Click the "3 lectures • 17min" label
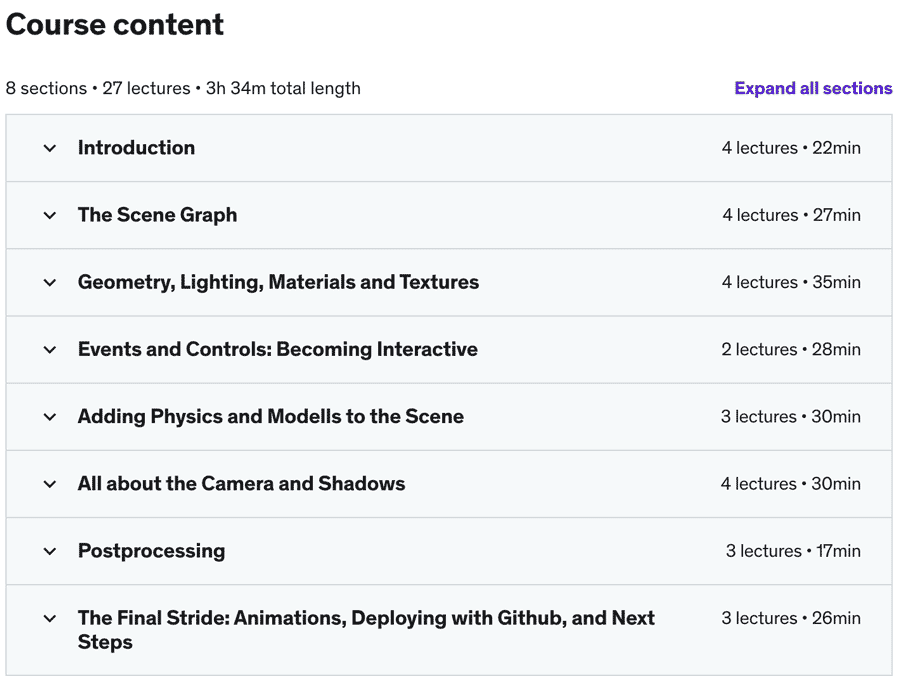Image resolution: width=900 pixels, height=682 pixels. coord(792,551)
